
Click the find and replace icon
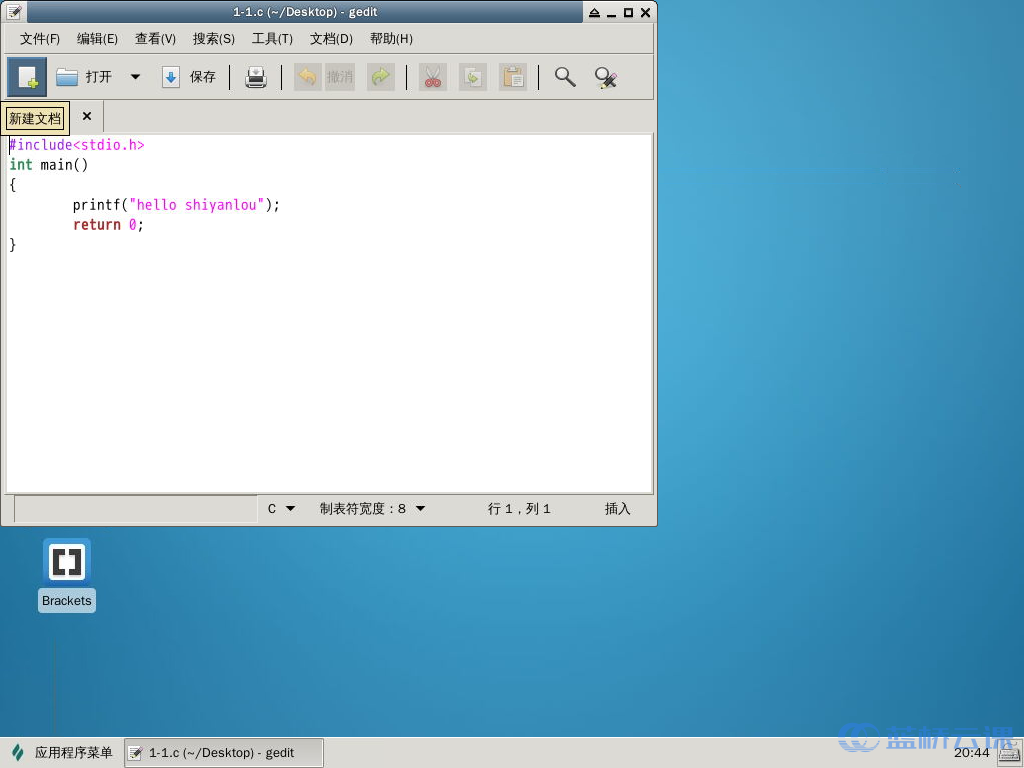(605, 77)
